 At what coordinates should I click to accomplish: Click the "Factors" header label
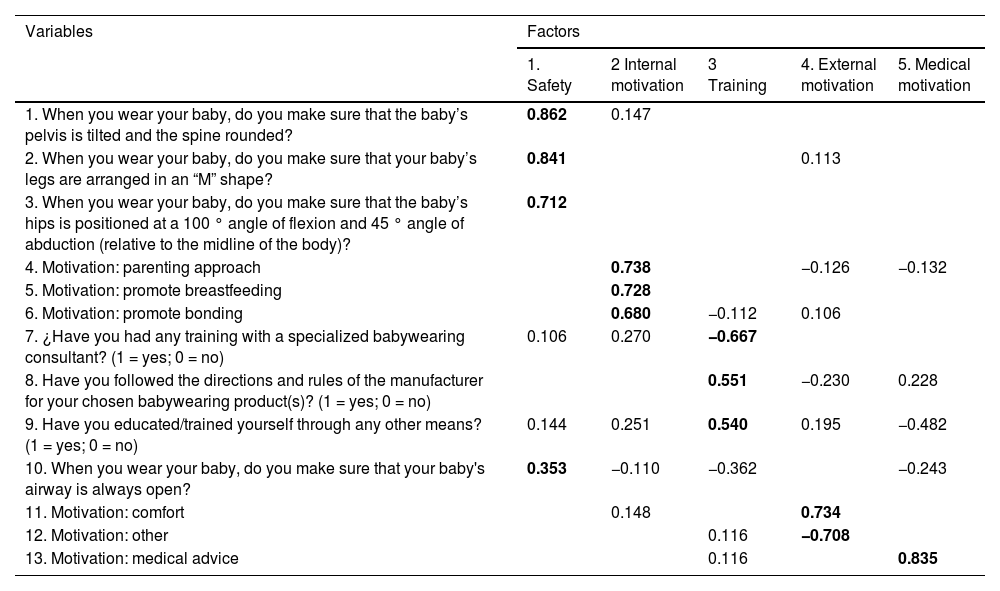(554, 32)
